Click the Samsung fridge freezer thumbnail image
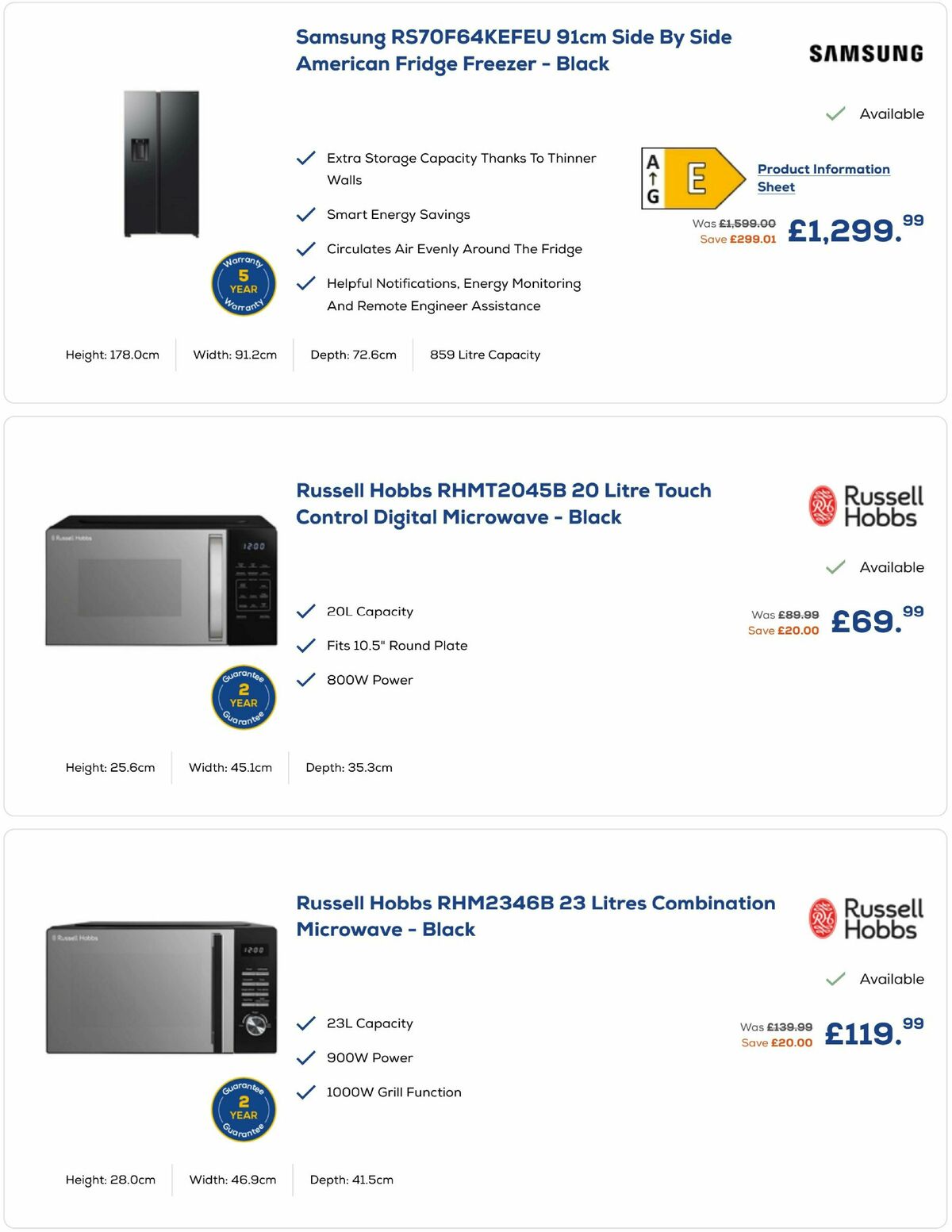 162,164
